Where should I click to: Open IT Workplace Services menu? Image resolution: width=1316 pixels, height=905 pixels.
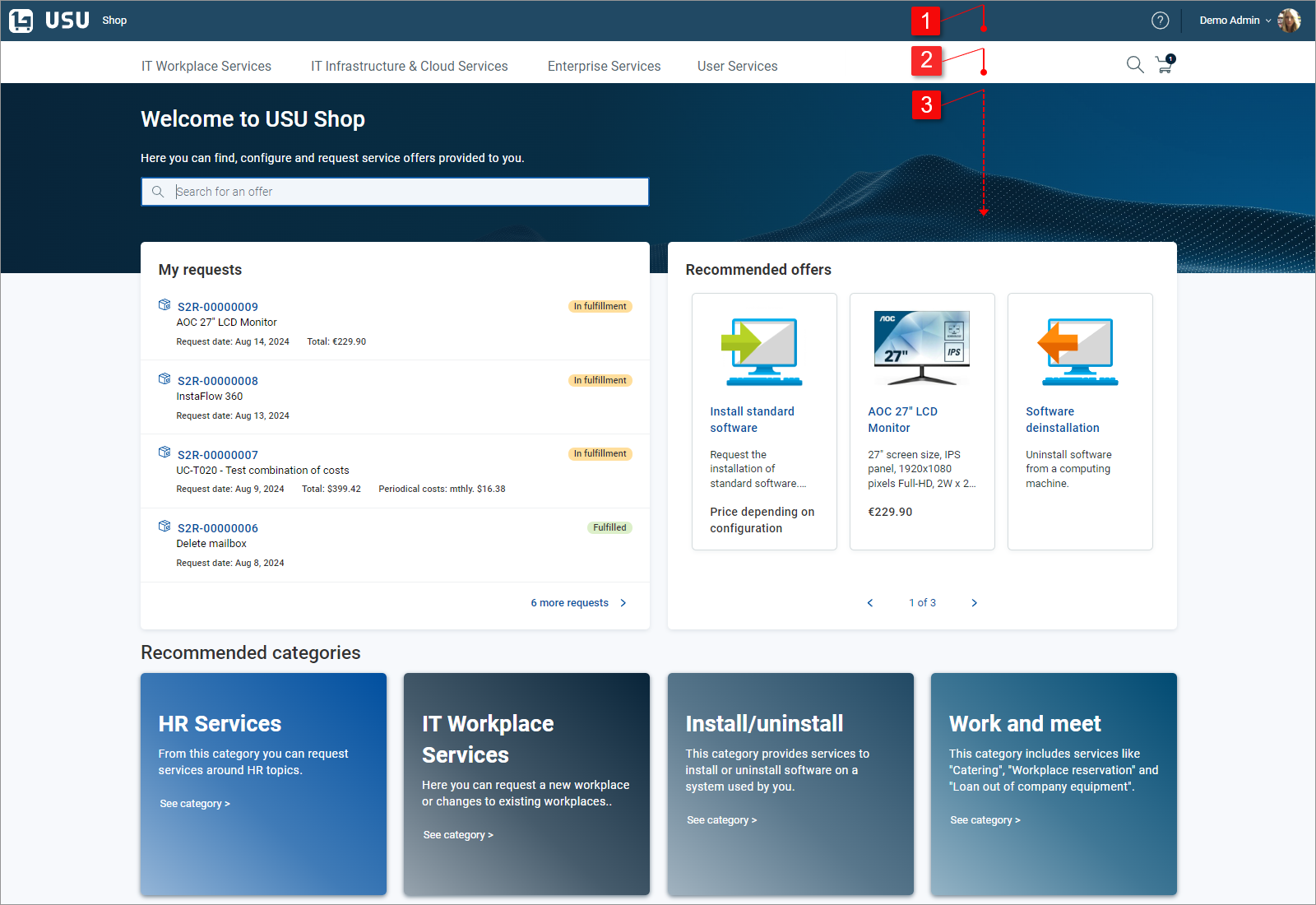pos(206,66)
